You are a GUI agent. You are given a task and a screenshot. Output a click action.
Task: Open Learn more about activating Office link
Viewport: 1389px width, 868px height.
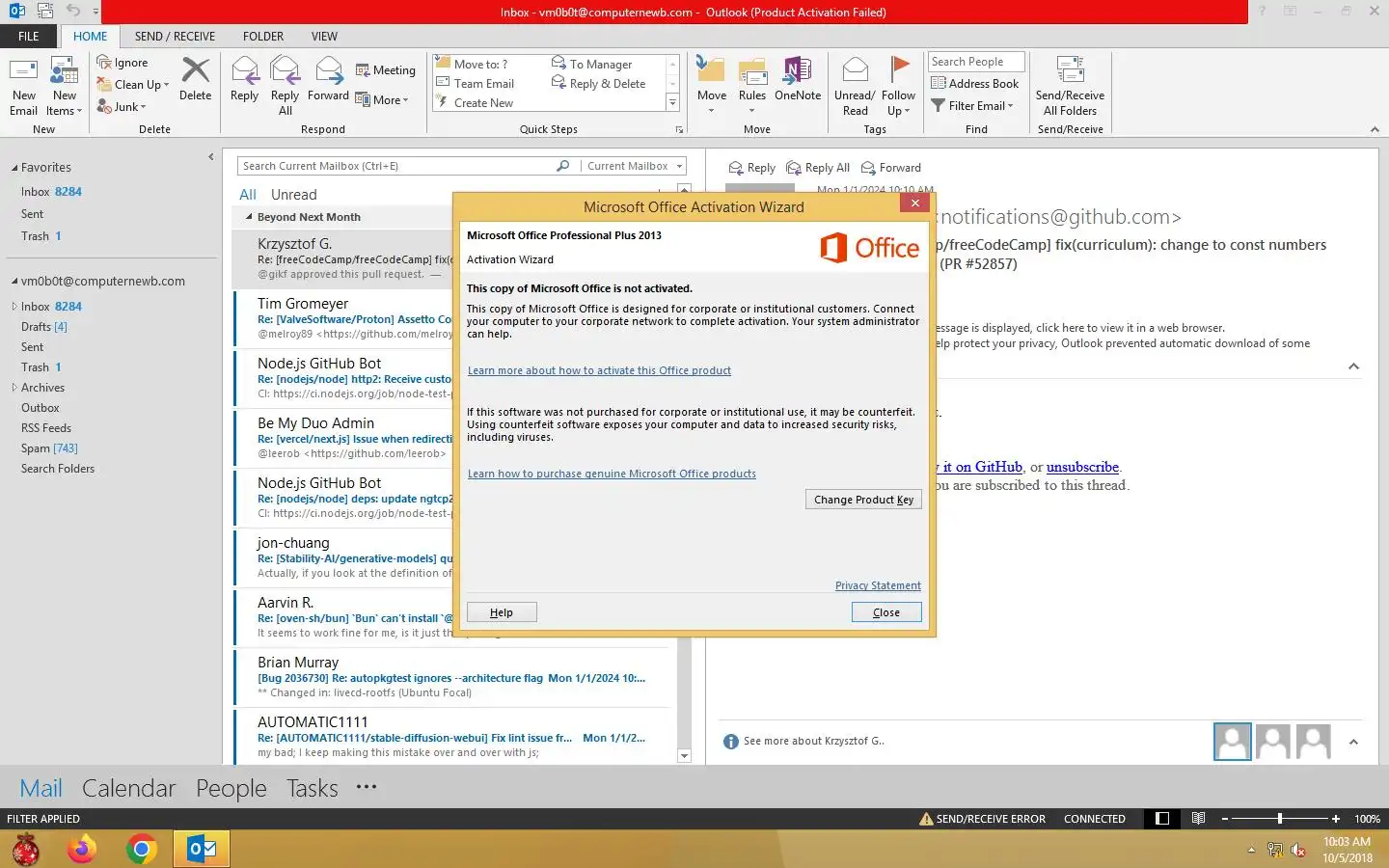click(599, 370)
